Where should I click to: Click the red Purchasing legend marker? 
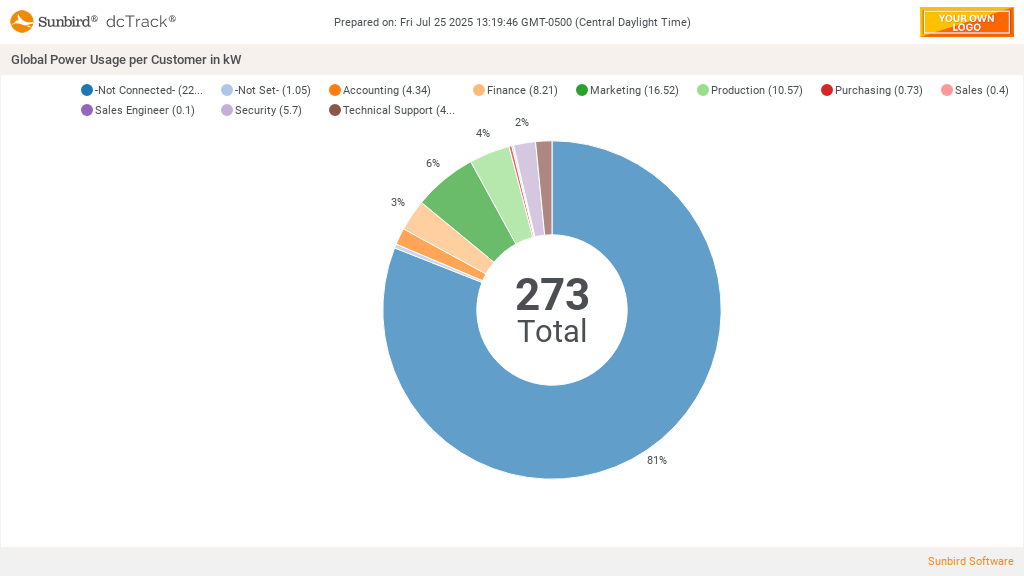click(827, 90)
